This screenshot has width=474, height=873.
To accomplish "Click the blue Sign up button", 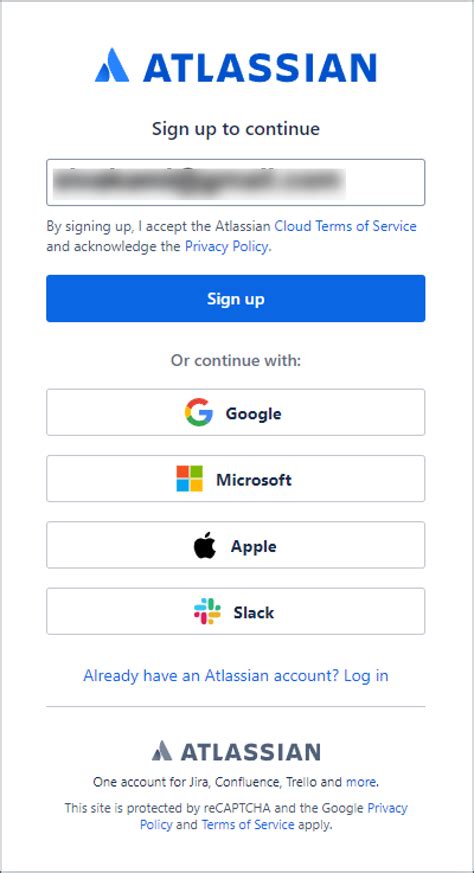I will [236, 298].
